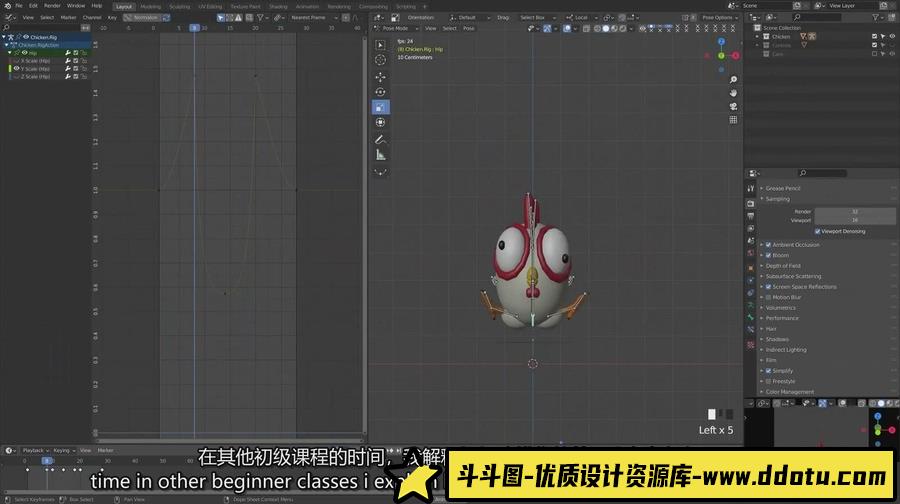
Task: Enable the Freestyle checkbox
Action: (768, 381)
